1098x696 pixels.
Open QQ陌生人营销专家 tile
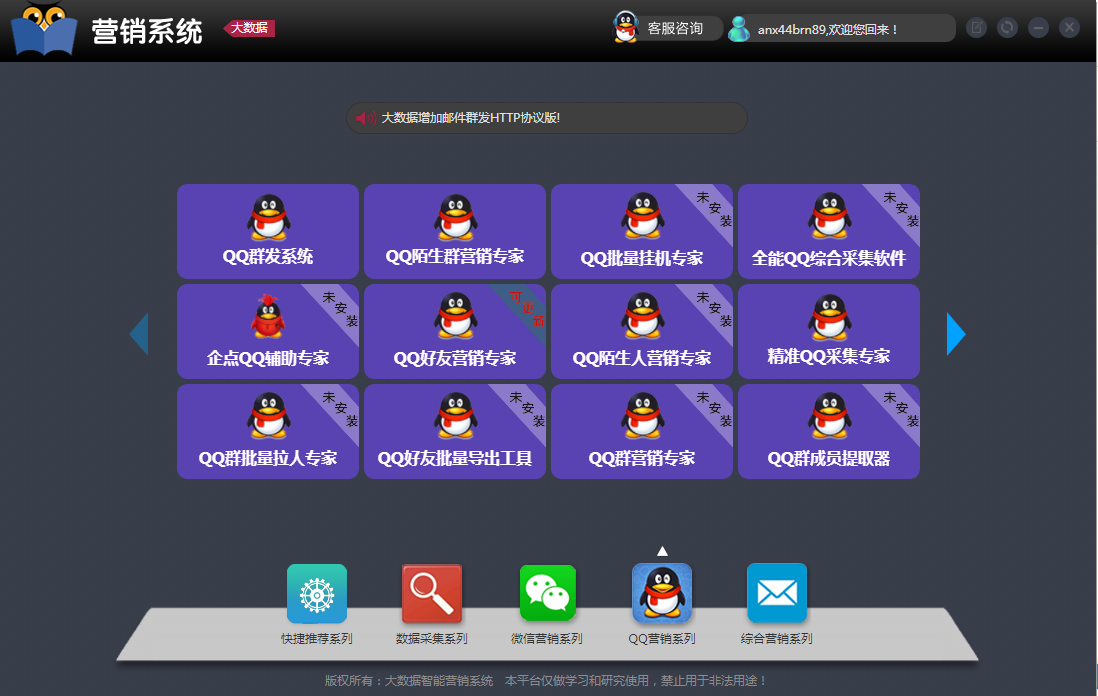[x=641, y=331]
